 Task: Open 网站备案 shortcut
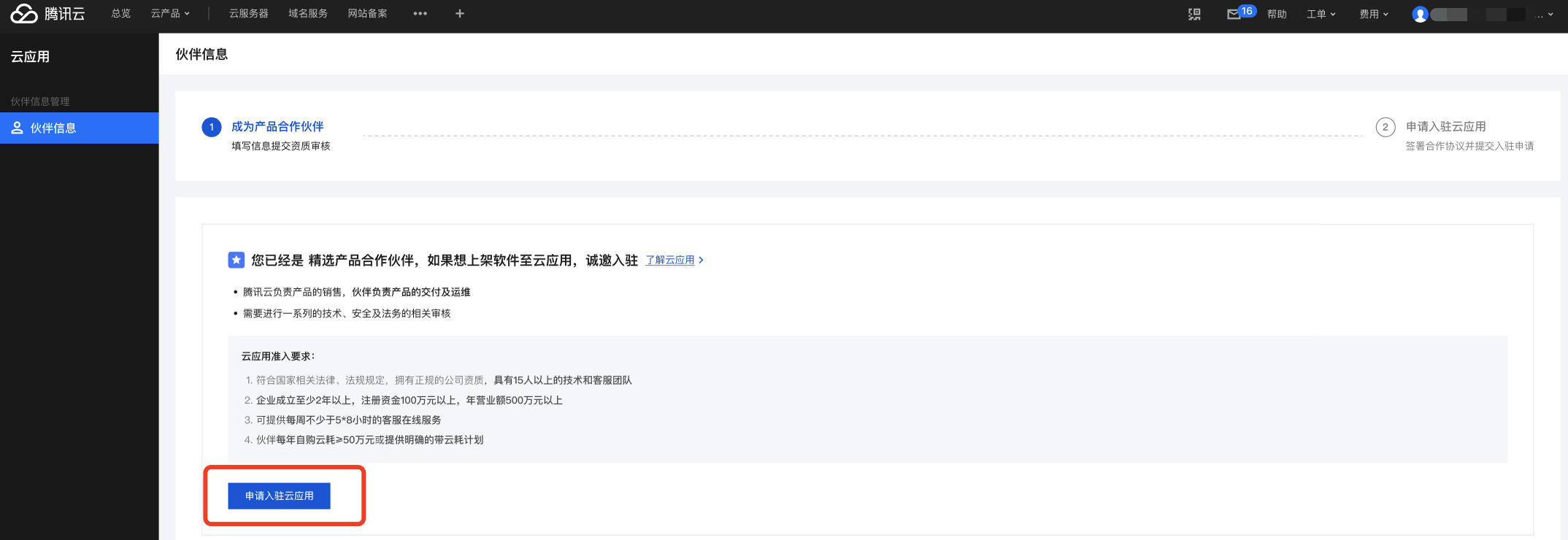(x=368, y=14)
